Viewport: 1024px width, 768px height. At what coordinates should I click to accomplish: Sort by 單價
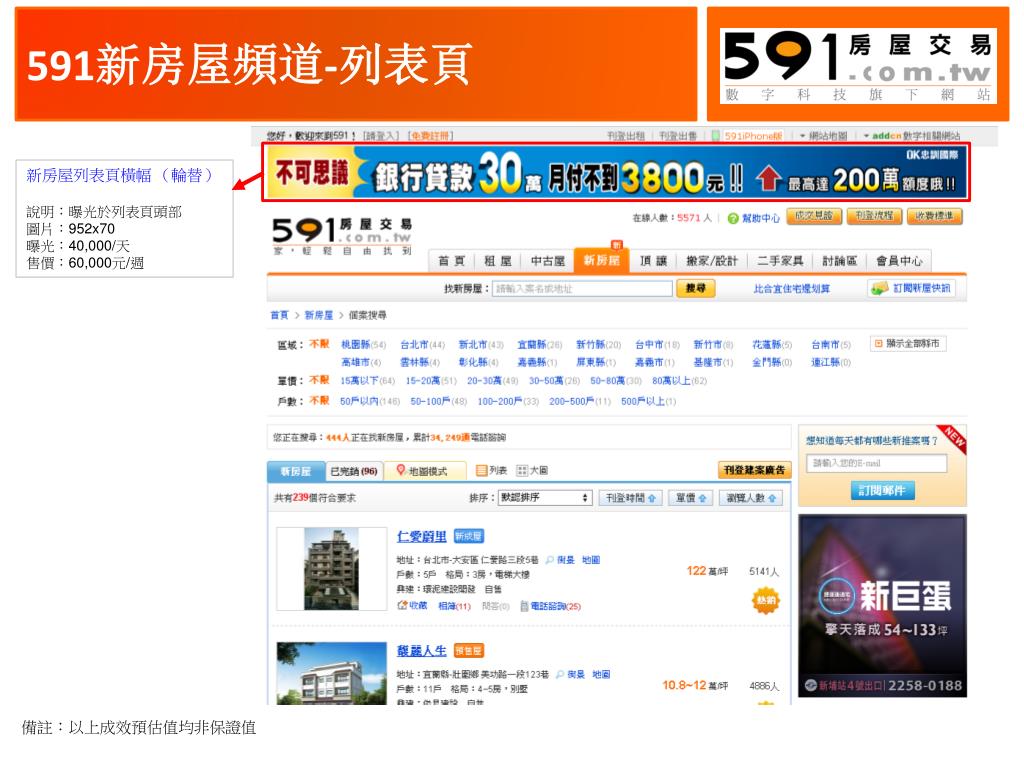click(x=691, y=498)
